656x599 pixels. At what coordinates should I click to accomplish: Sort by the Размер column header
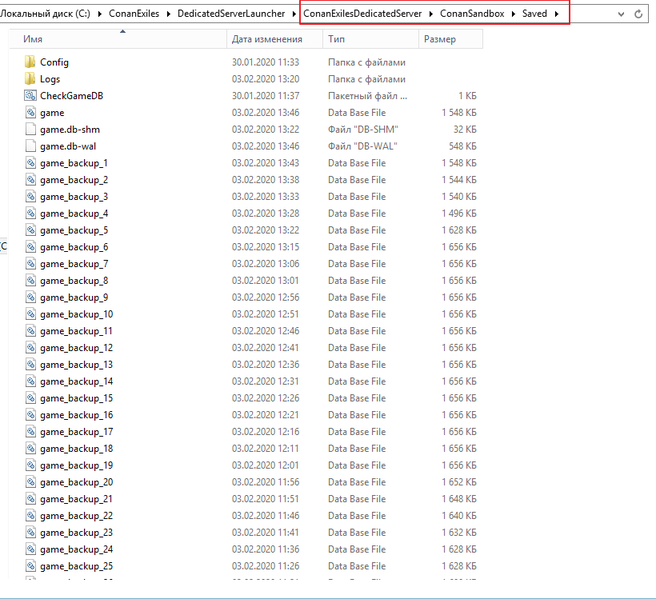point(451,39)
